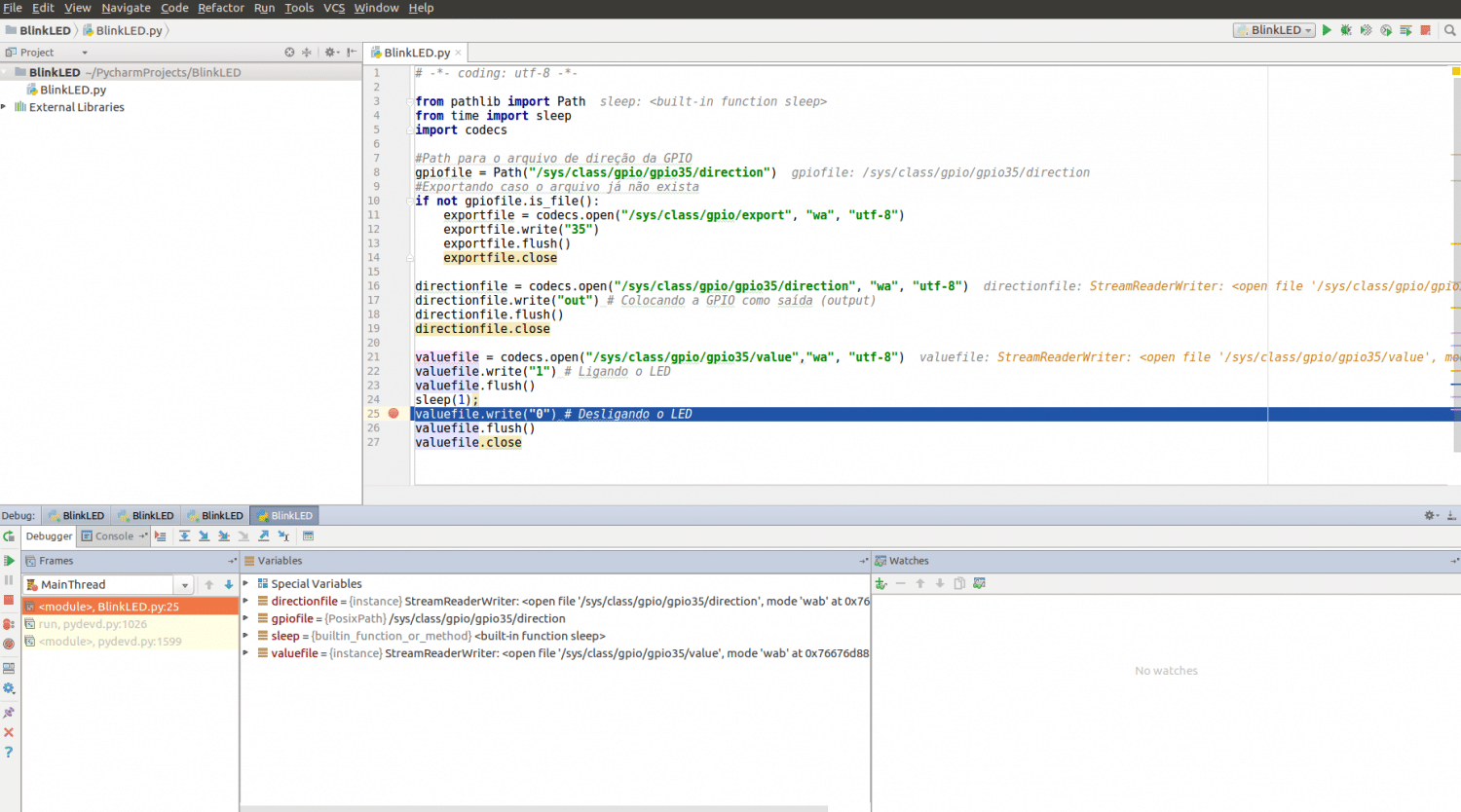The image size is (1461, 812).
Task: Toggle the breakpoint on line 25
Action: pyautogui.click(x=393, y=414)
